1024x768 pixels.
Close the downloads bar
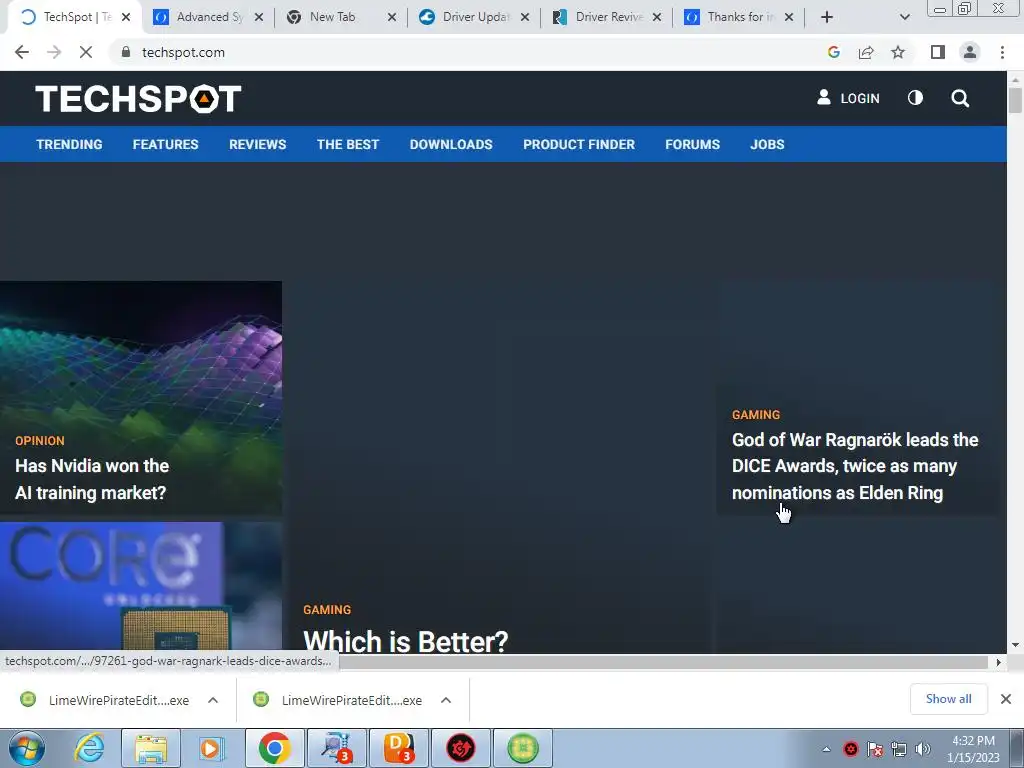click(1006, 699)
